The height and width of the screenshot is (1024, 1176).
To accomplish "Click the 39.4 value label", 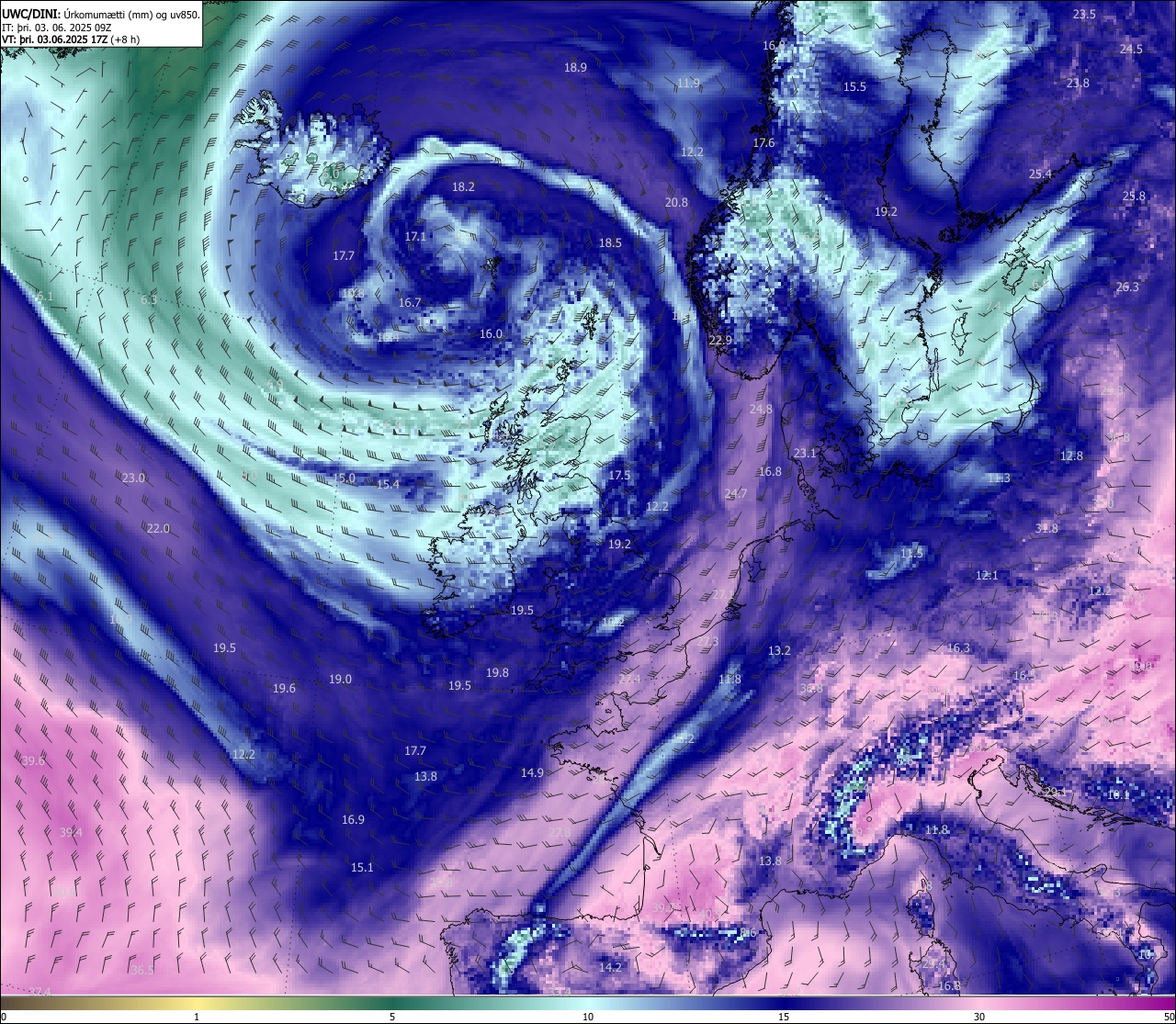I will 71,832.
